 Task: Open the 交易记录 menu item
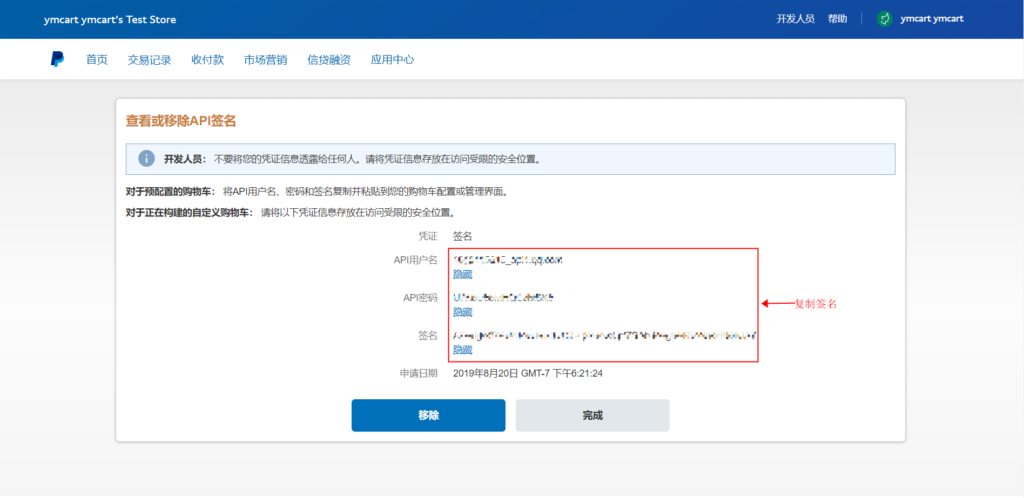click(x=149, y=60)
